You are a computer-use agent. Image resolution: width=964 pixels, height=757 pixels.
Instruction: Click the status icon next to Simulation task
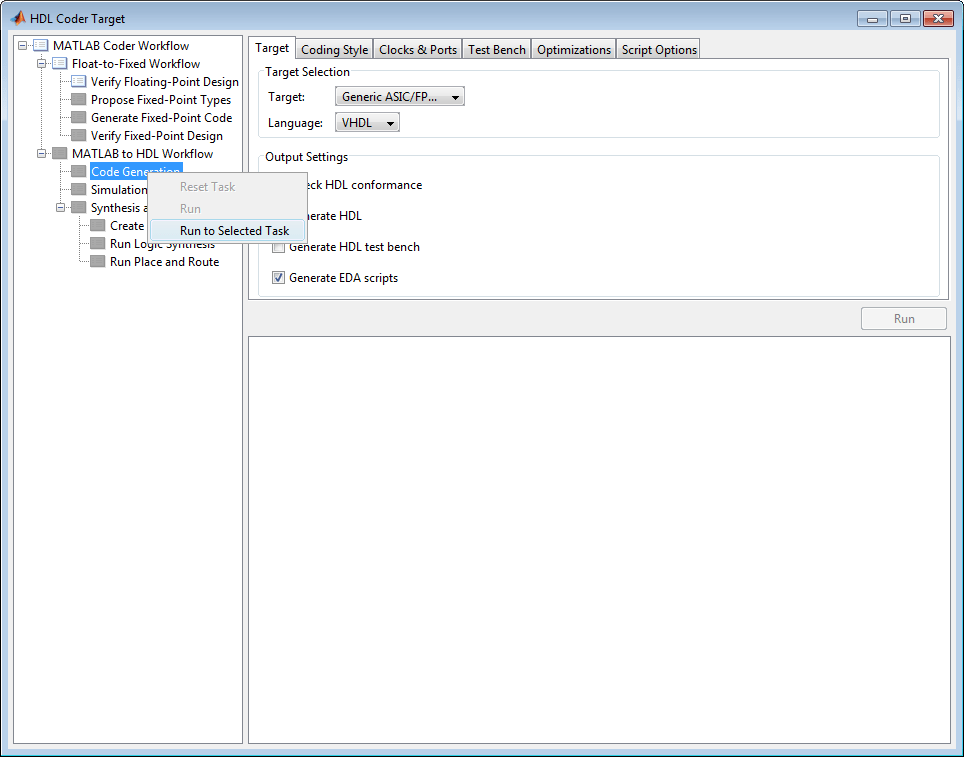click(x=79, y=189)
